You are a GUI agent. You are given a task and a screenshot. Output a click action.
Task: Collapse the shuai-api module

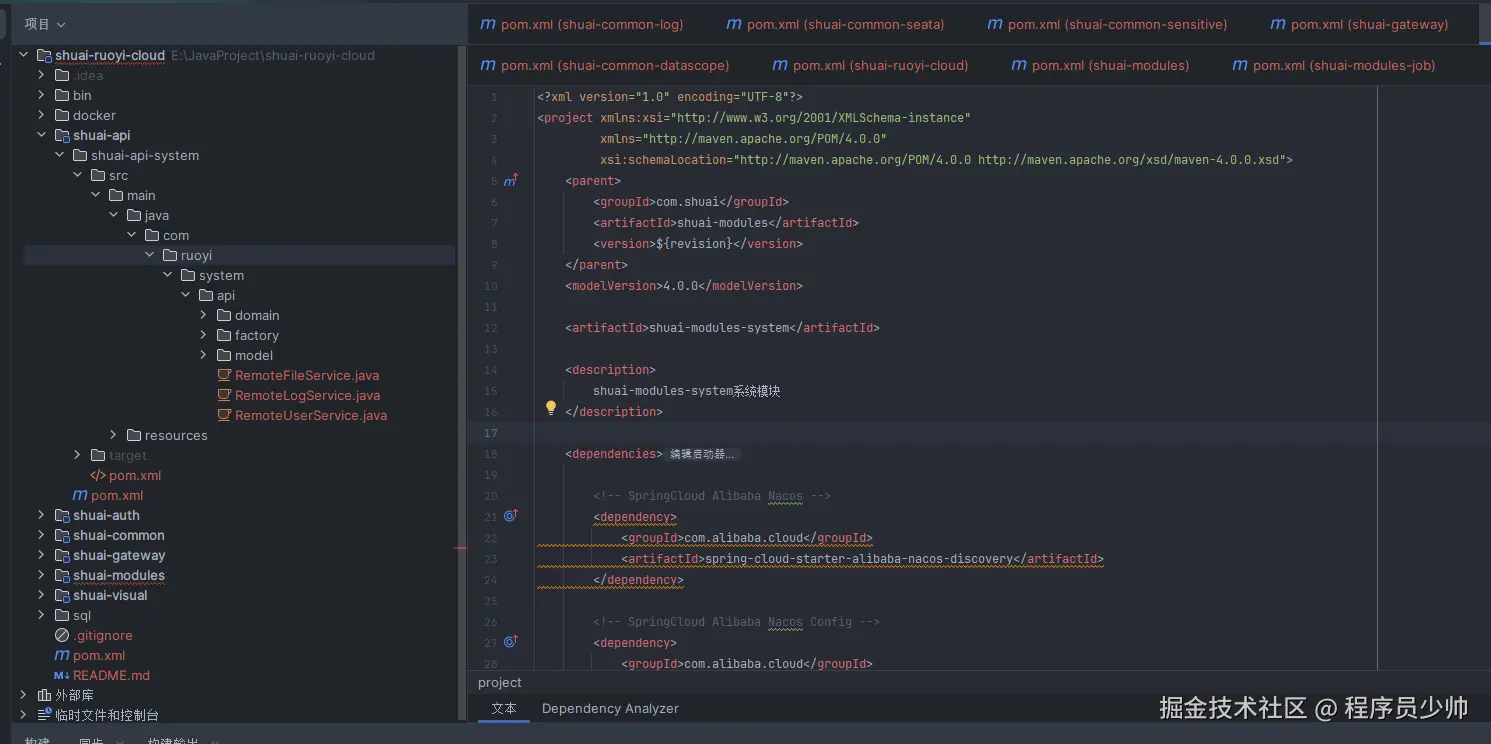click(41, 135)
